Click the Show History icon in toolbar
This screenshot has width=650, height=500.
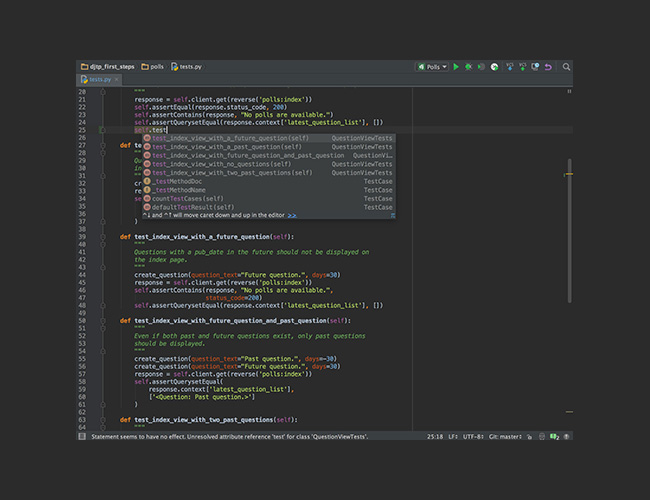point(535,67)
